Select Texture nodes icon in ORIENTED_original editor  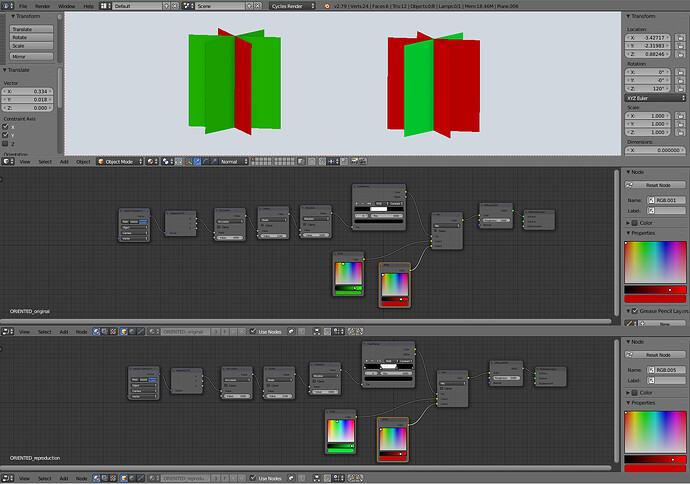(113, 331)
